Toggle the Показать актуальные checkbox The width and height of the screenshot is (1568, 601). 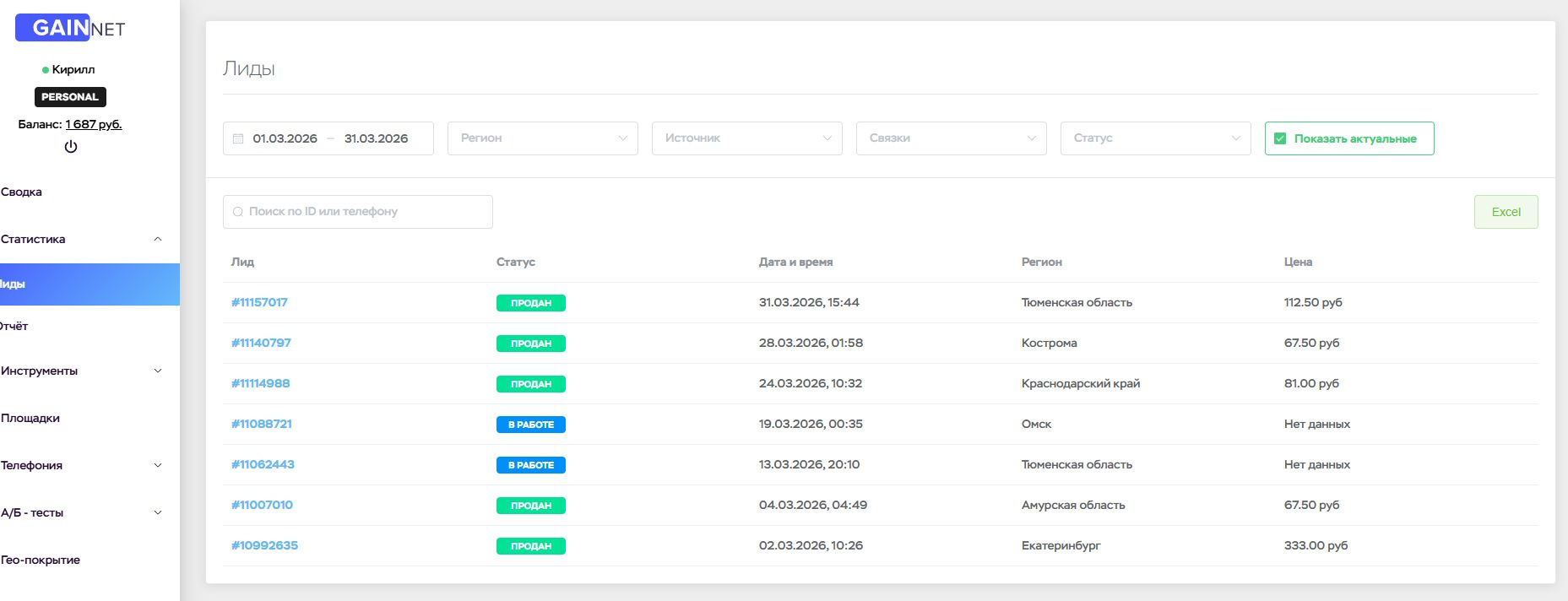pyautogui.click(x=1280, y=138)
